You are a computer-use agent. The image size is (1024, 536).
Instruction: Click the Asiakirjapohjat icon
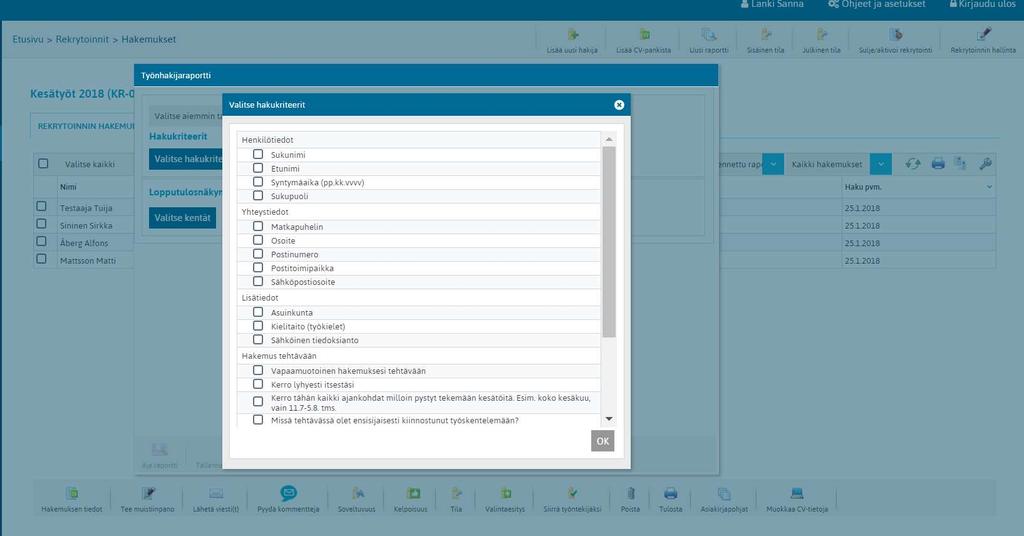click(724, 494)
